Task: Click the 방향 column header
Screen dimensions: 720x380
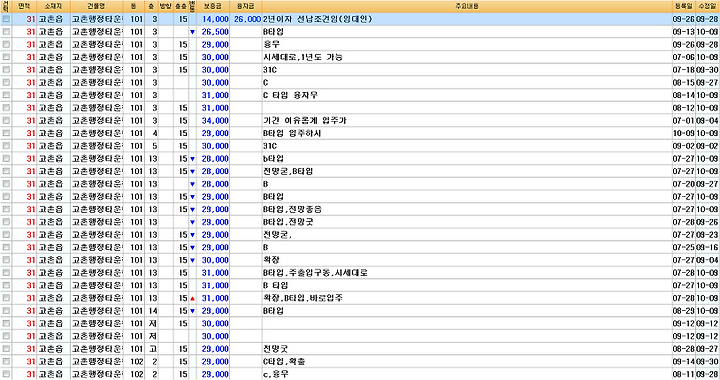Action: coord(165,6)
